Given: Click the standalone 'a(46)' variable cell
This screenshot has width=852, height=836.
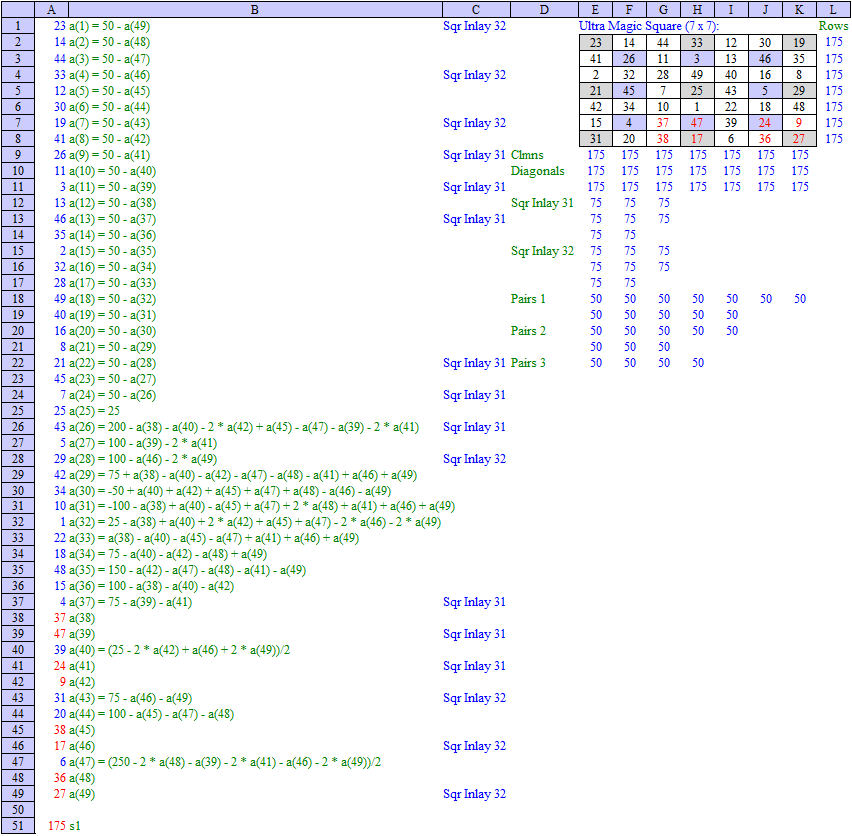Looking at the screenshot, I should 82,746.
